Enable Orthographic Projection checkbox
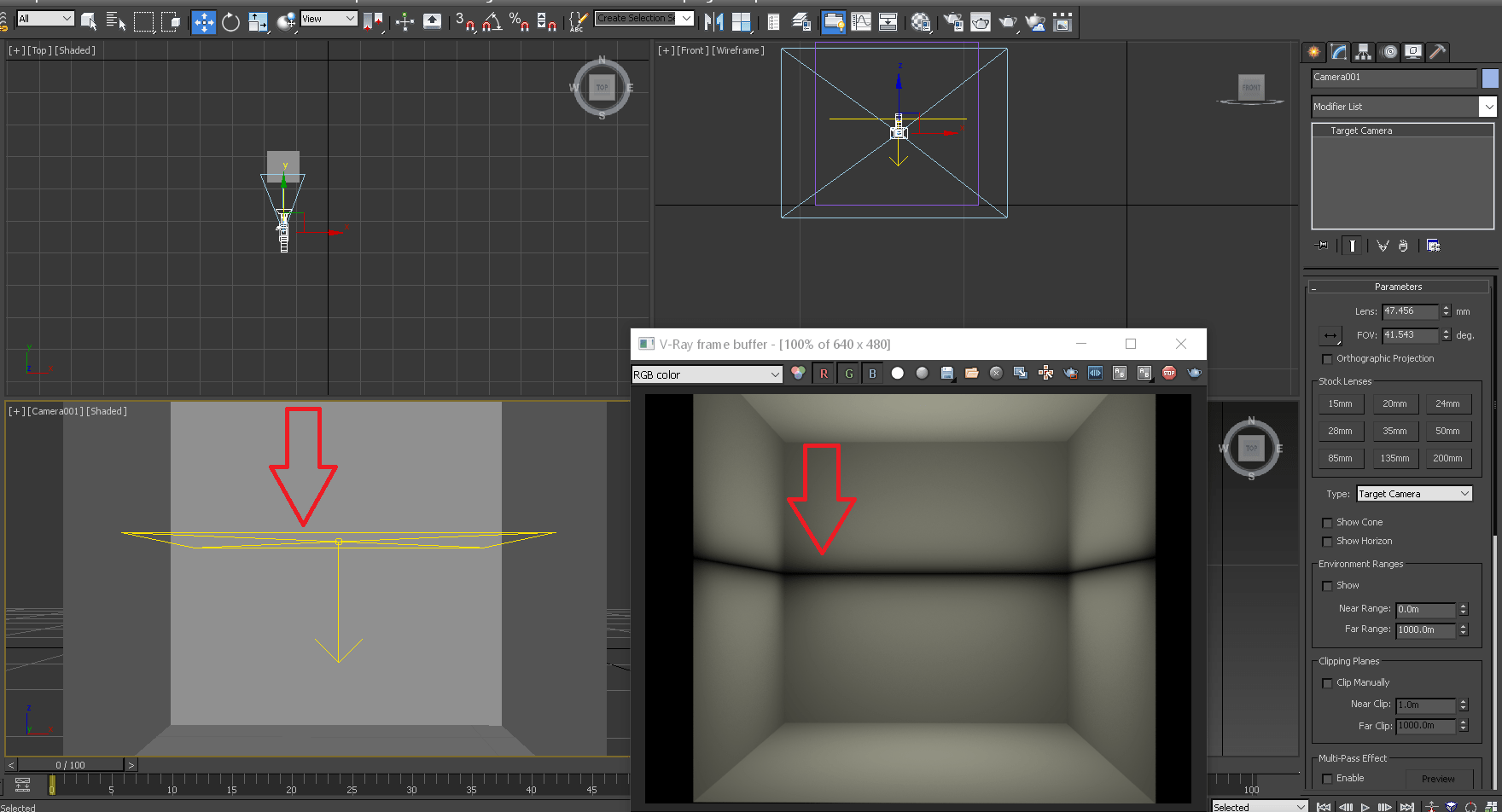The width and height of the screenshot is (1502, 812). coord(1327,359)
